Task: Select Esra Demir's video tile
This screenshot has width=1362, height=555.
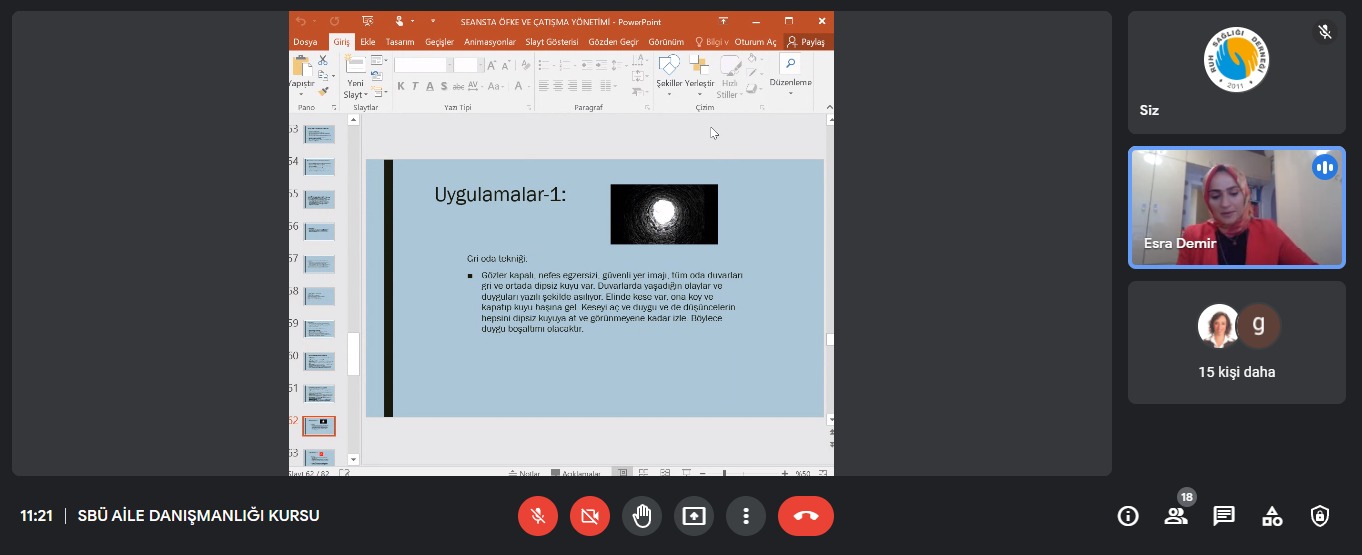Action: tap(1236, 208)
